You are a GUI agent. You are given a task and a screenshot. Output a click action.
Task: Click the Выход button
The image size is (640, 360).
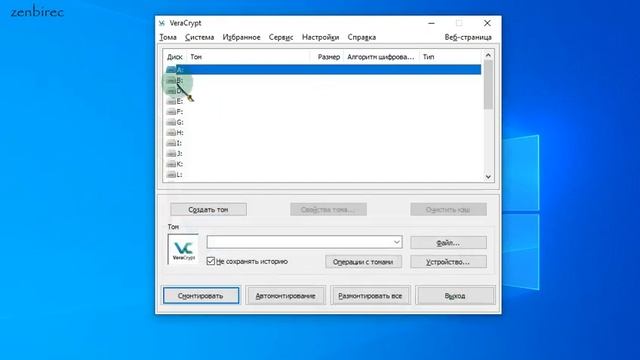pos(455,296)
